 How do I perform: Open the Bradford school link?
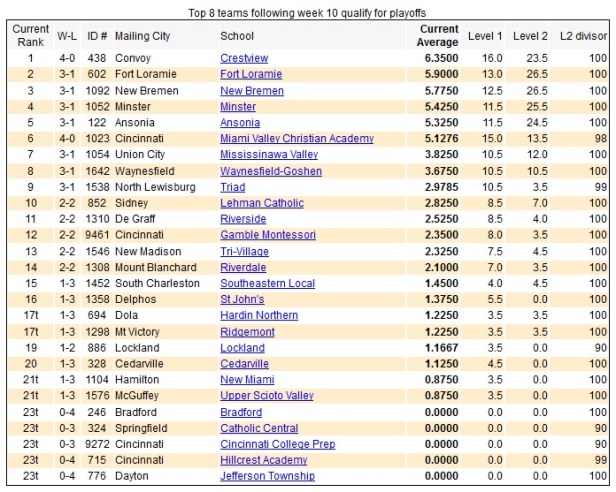click(241, 412)
